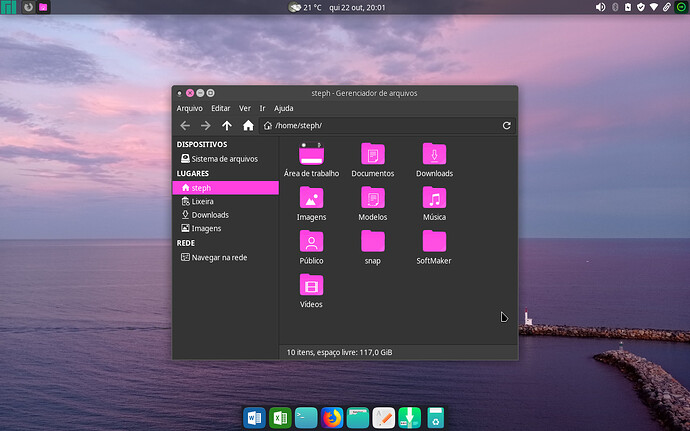
Task: Open the Word icon in the dock
Action: [254, 417]
